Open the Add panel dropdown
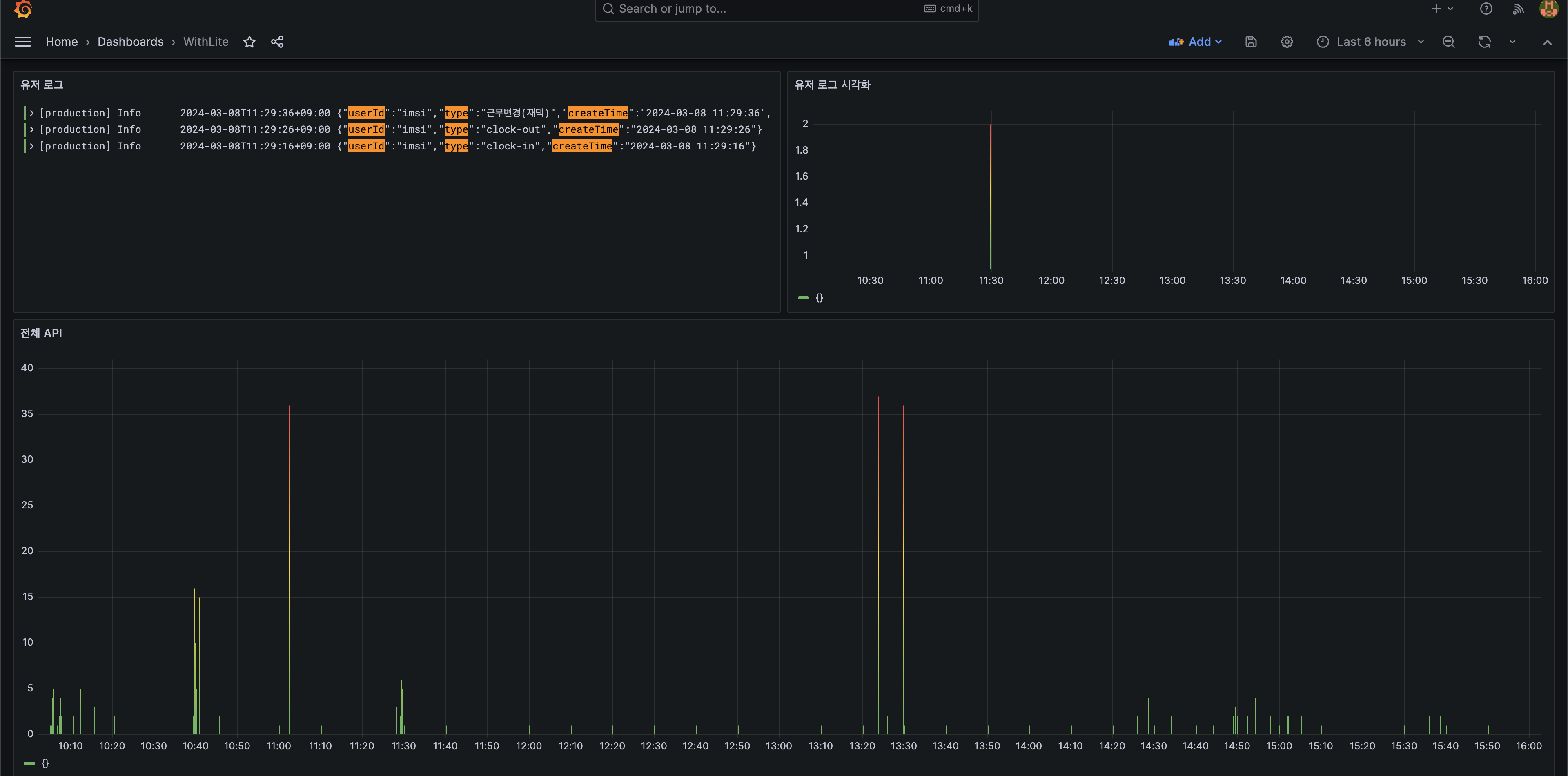The height and width of the screenshot is (776, 1568). (x=1196, y=41)
